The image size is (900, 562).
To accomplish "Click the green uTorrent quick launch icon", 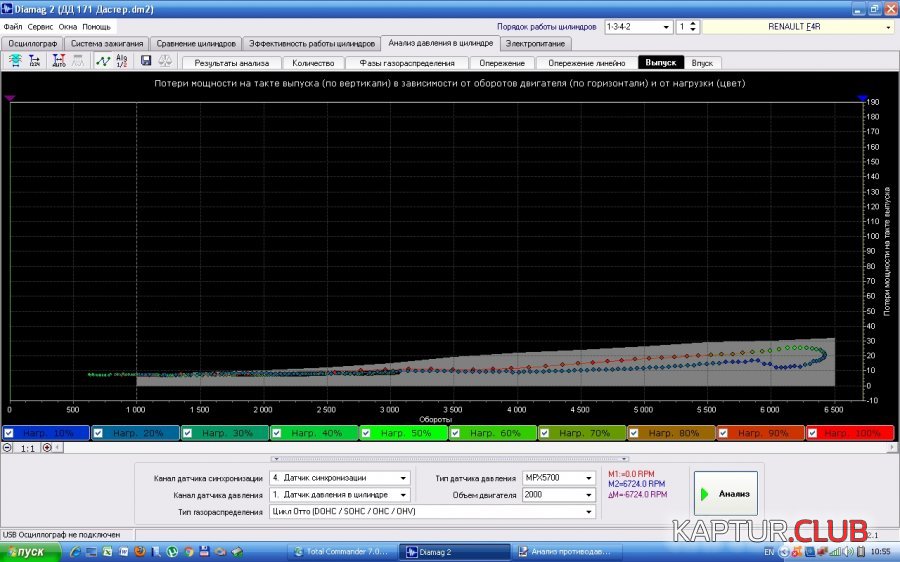I will [x=172, y=552].
